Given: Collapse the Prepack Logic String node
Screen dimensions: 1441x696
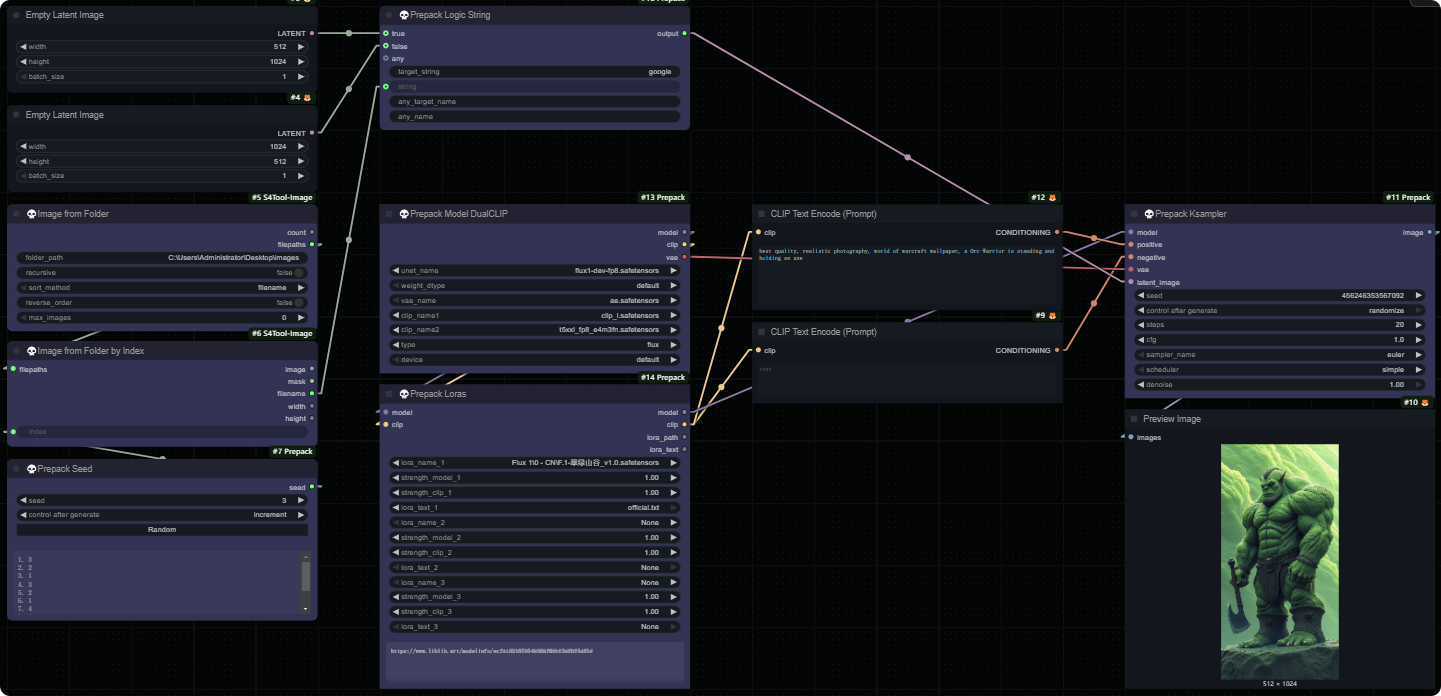Looking at the screenshot, I should [389, 16].
